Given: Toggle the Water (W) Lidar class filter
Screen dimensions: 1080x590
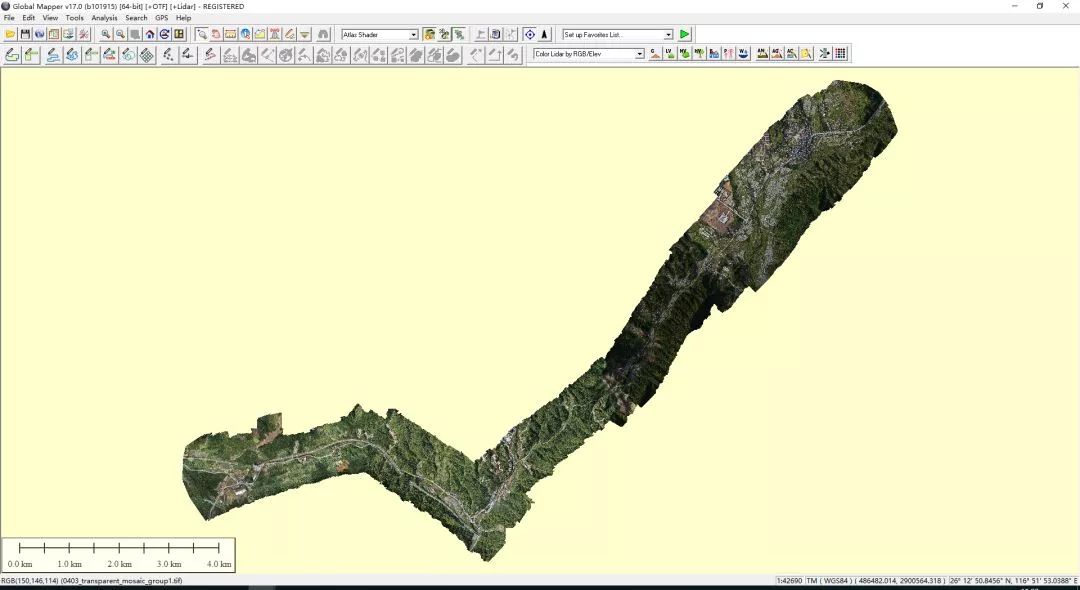Looking at the screenshot, I should coord(743,54).
